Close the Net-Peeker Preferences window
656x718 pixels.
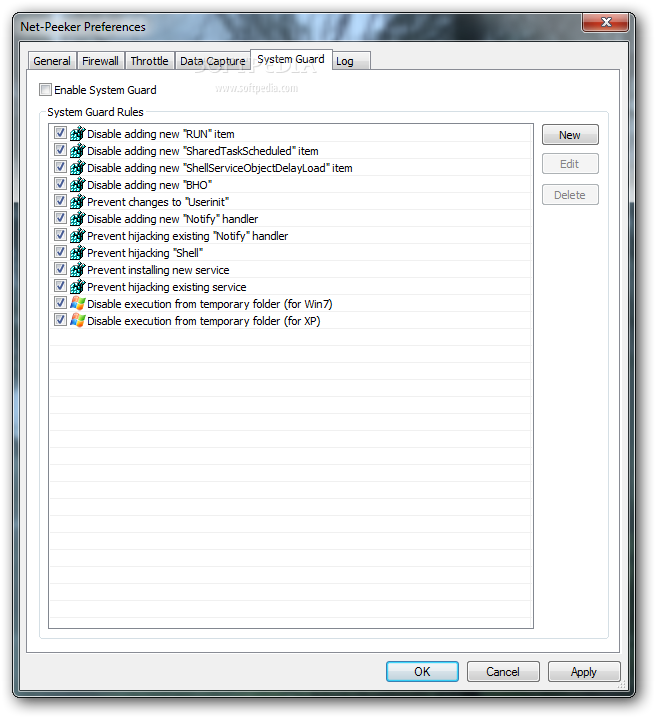[606, 22]
